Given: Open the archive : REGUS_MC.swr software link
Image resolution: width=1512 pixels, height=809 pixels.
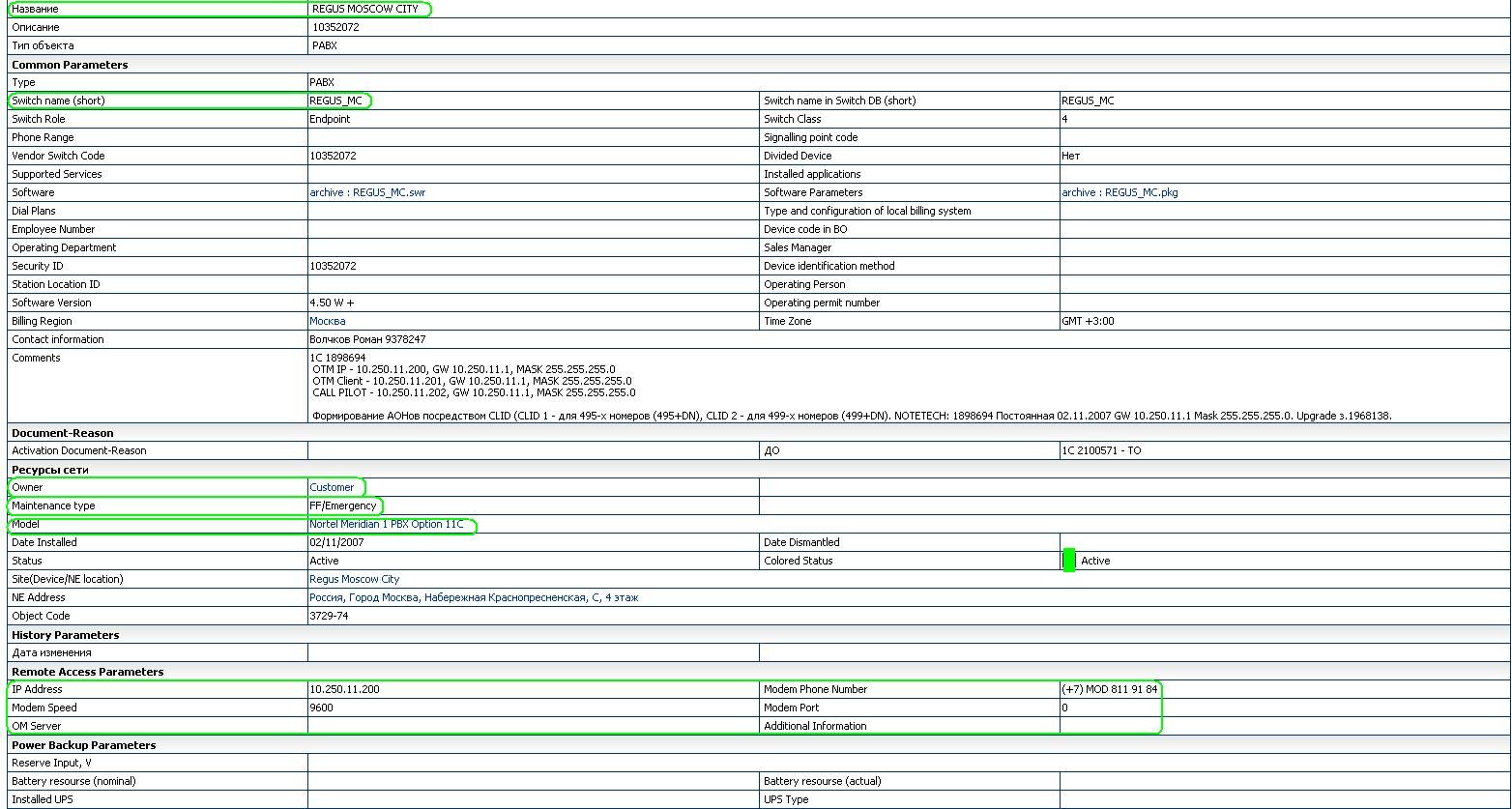Looking at the screenshot, I should click(x=367, y=192).
